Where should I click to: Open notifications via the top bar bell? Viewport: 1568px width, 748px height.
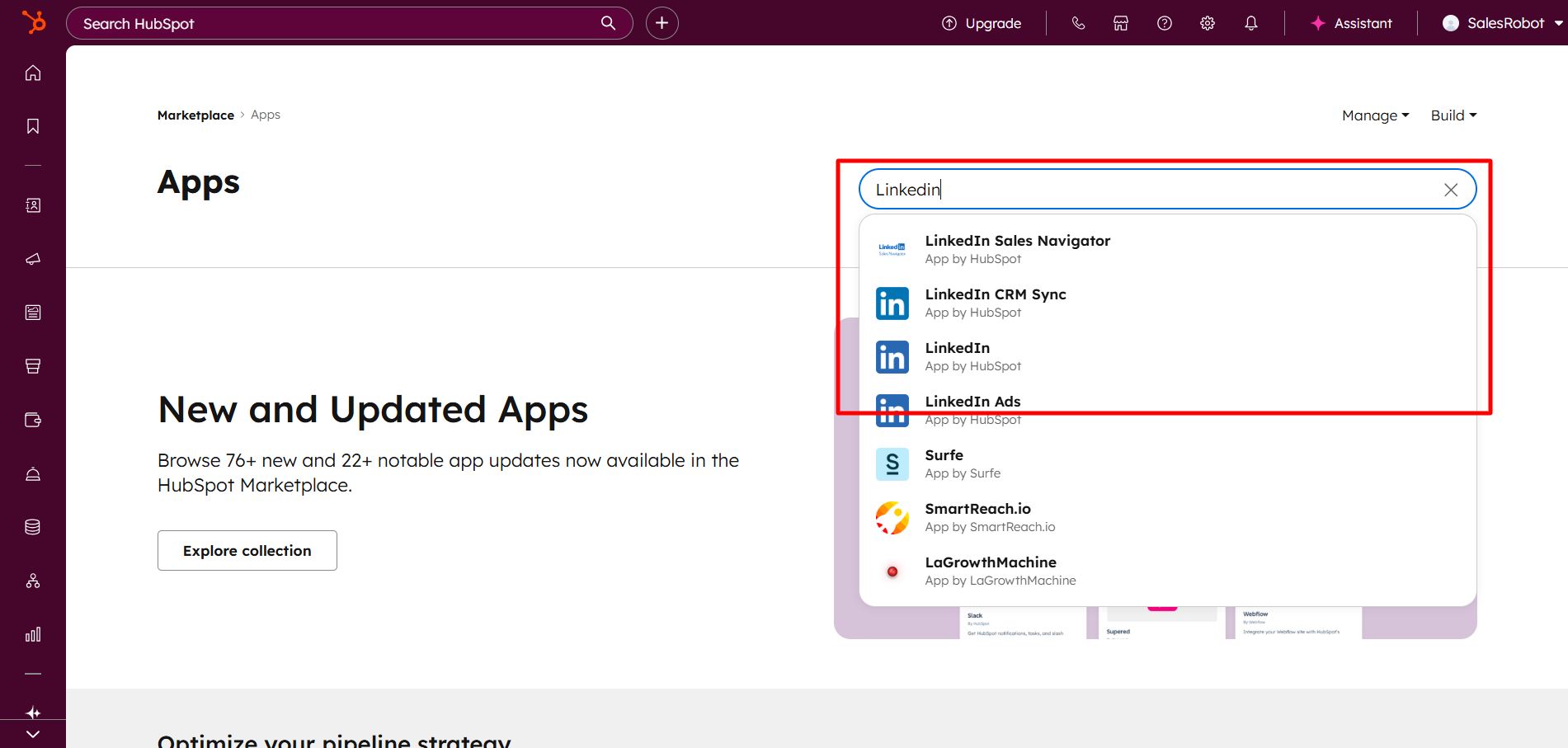(1250, 22)
